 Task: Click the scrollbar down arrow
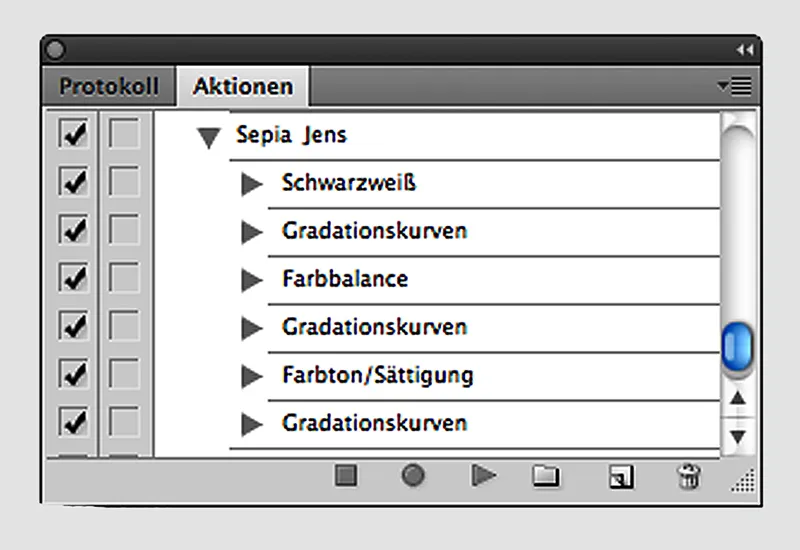[738, 437]
